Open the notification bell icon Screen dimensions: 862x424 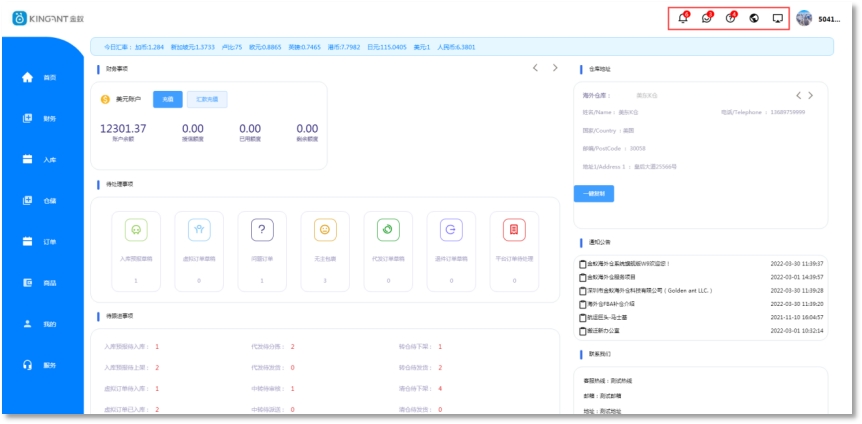coord(684,18)
